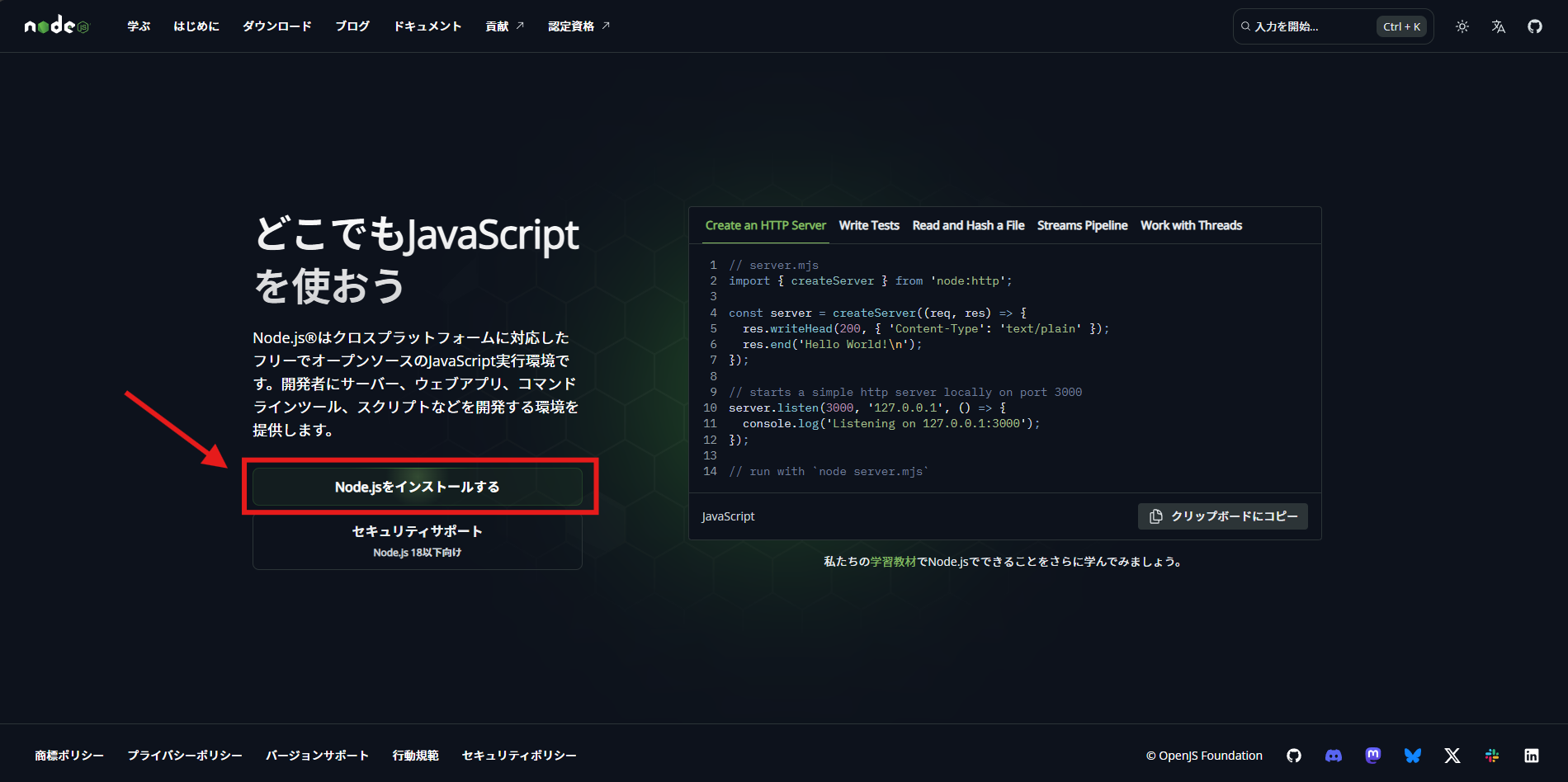The width and height of the screenshot is (1568, 782).
Task: Copy code via クリップボードにコピー button
Action: (1223, 516)
